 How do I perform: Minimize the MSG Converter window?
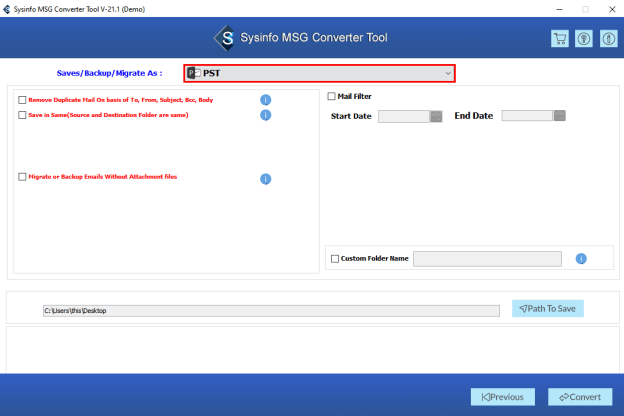tap(559, 9)
